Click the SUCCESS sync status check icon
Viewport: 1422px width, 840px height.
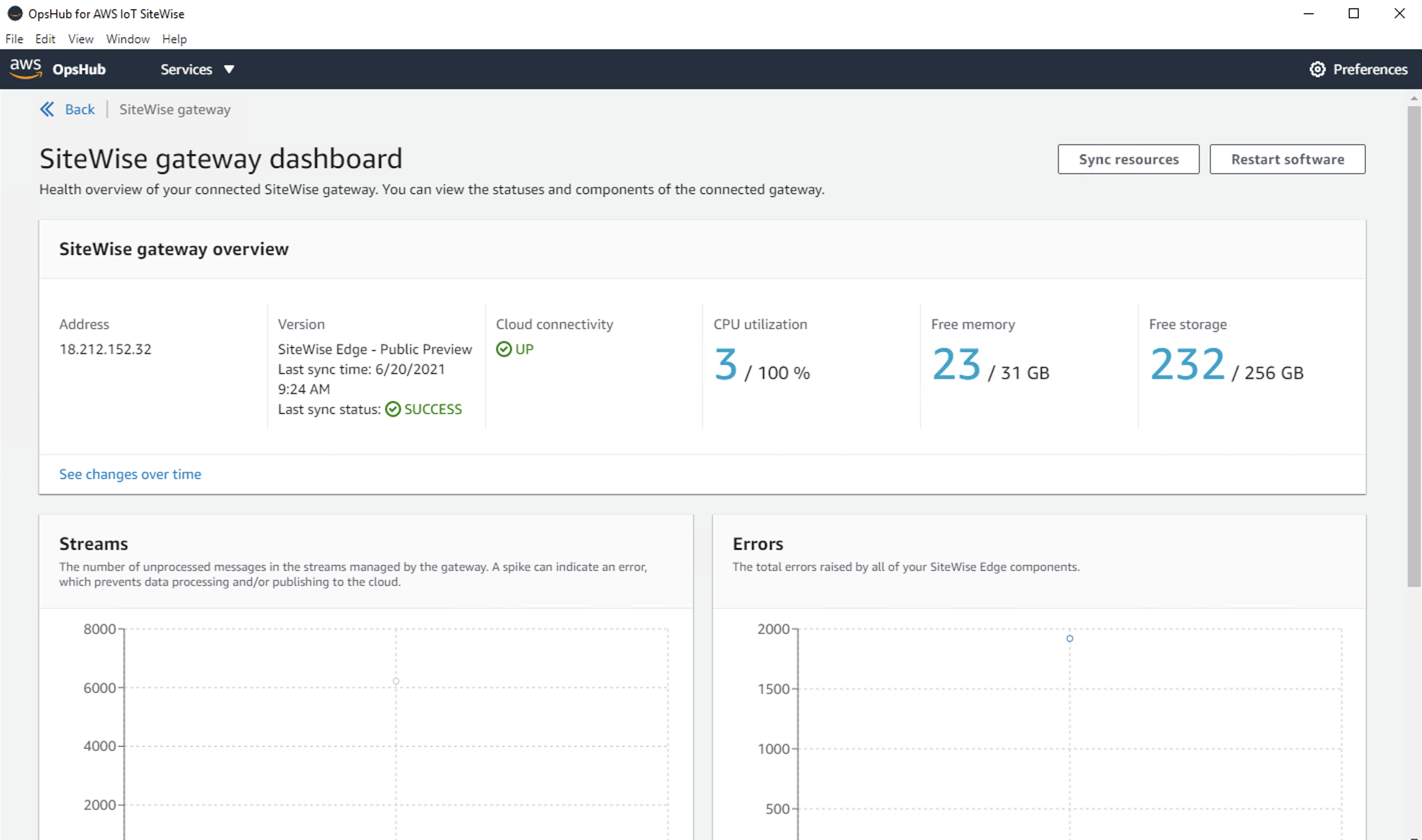[x=392, y=409]
